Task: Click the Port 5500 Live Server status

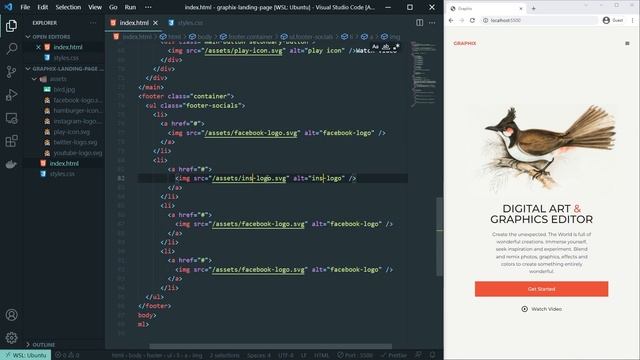Action: pos(355,355)
